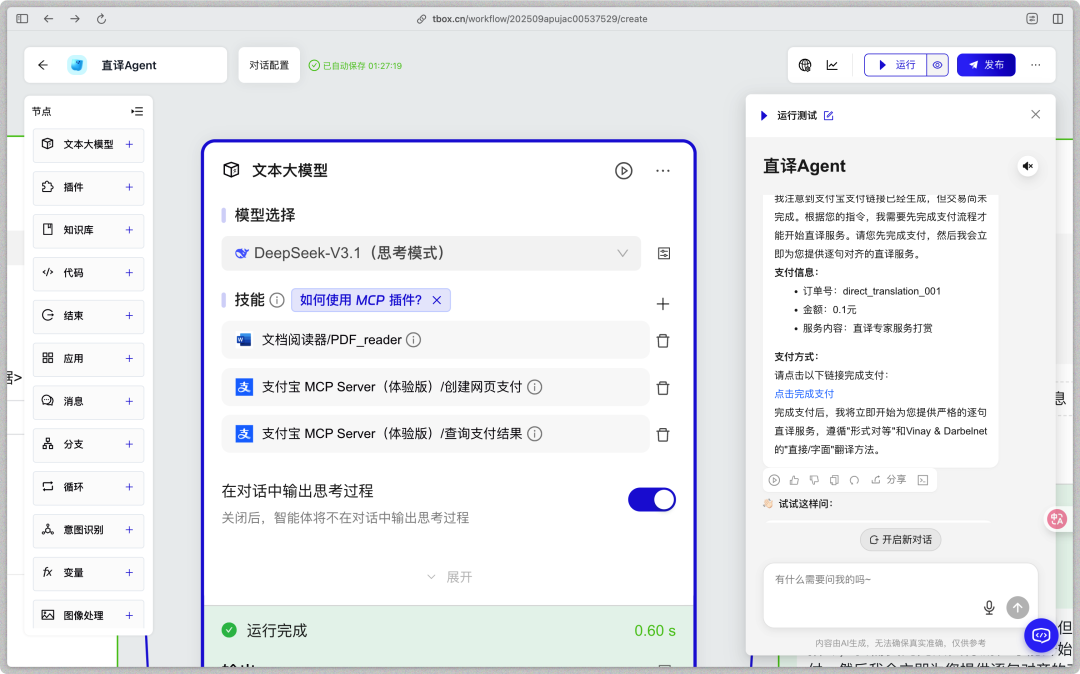Add a 代码 node
This screenshot has height=674, width=1080.
tap(129, 273)
